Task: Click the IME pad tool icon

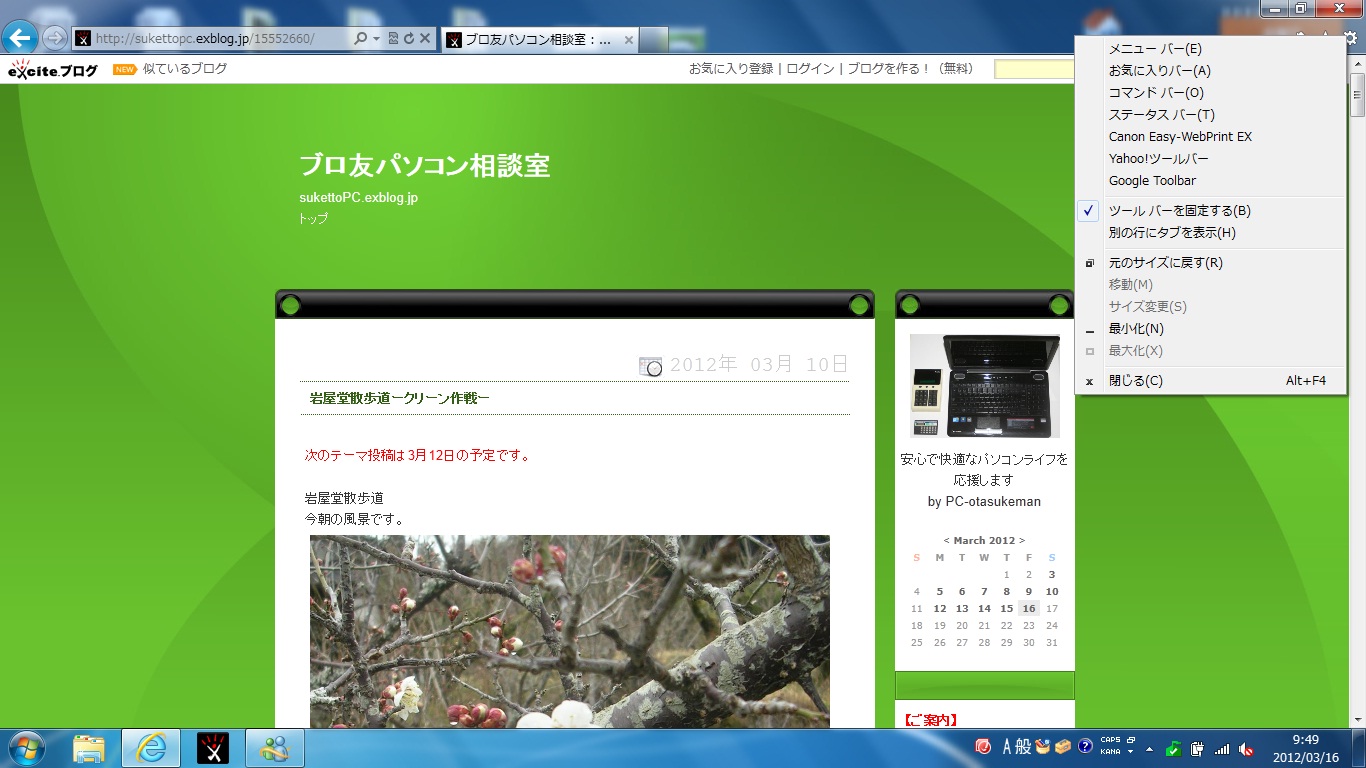Action: point(1043,746)
